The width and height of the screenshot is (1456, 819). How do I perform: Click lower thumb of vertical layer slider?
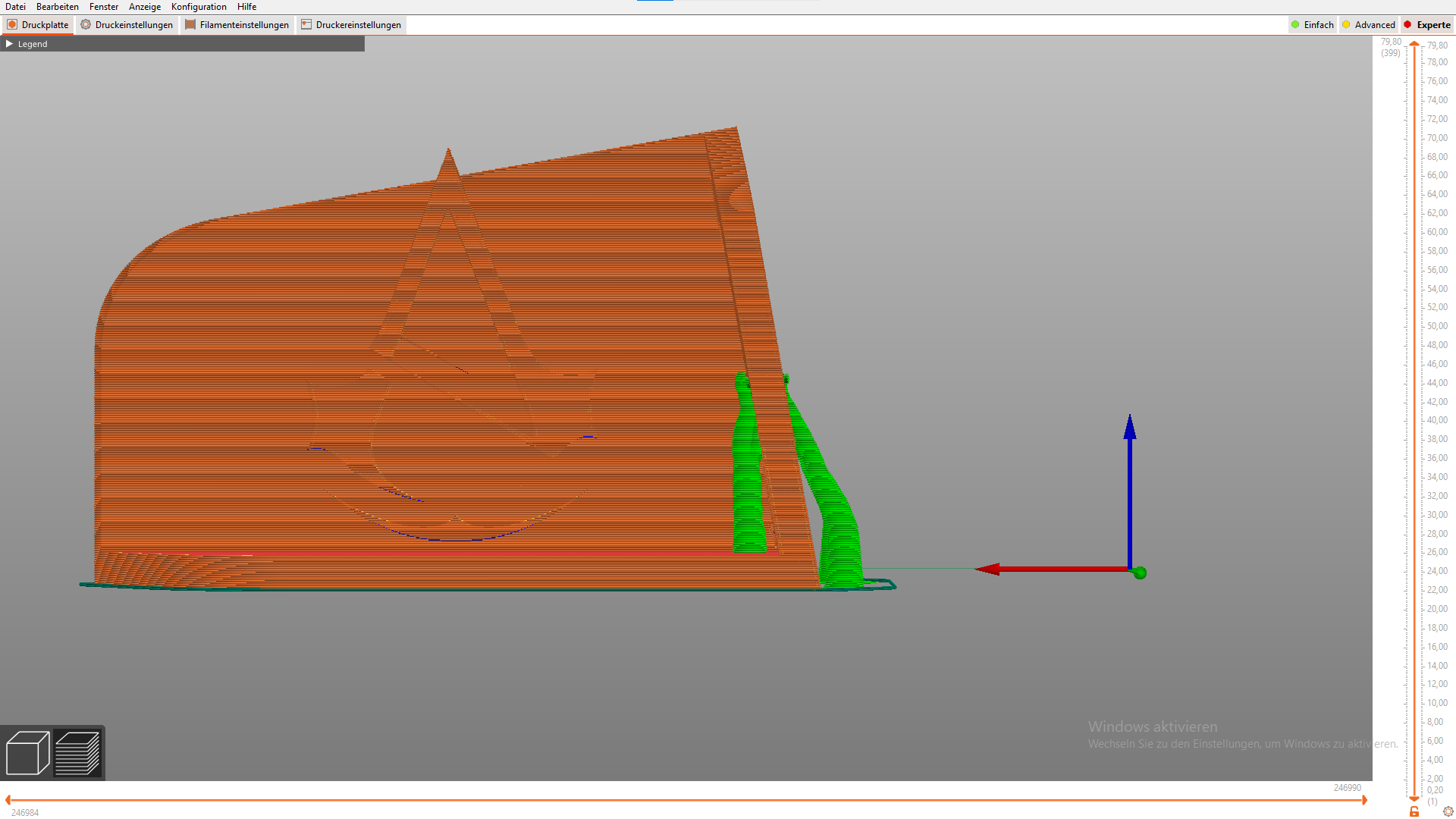(1414, 799)
